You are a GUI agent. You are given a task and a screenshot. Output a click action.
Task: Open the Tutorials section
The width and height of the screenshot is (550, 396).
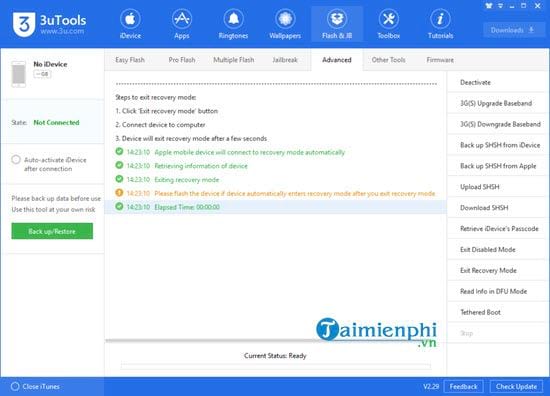coord(440,24)
